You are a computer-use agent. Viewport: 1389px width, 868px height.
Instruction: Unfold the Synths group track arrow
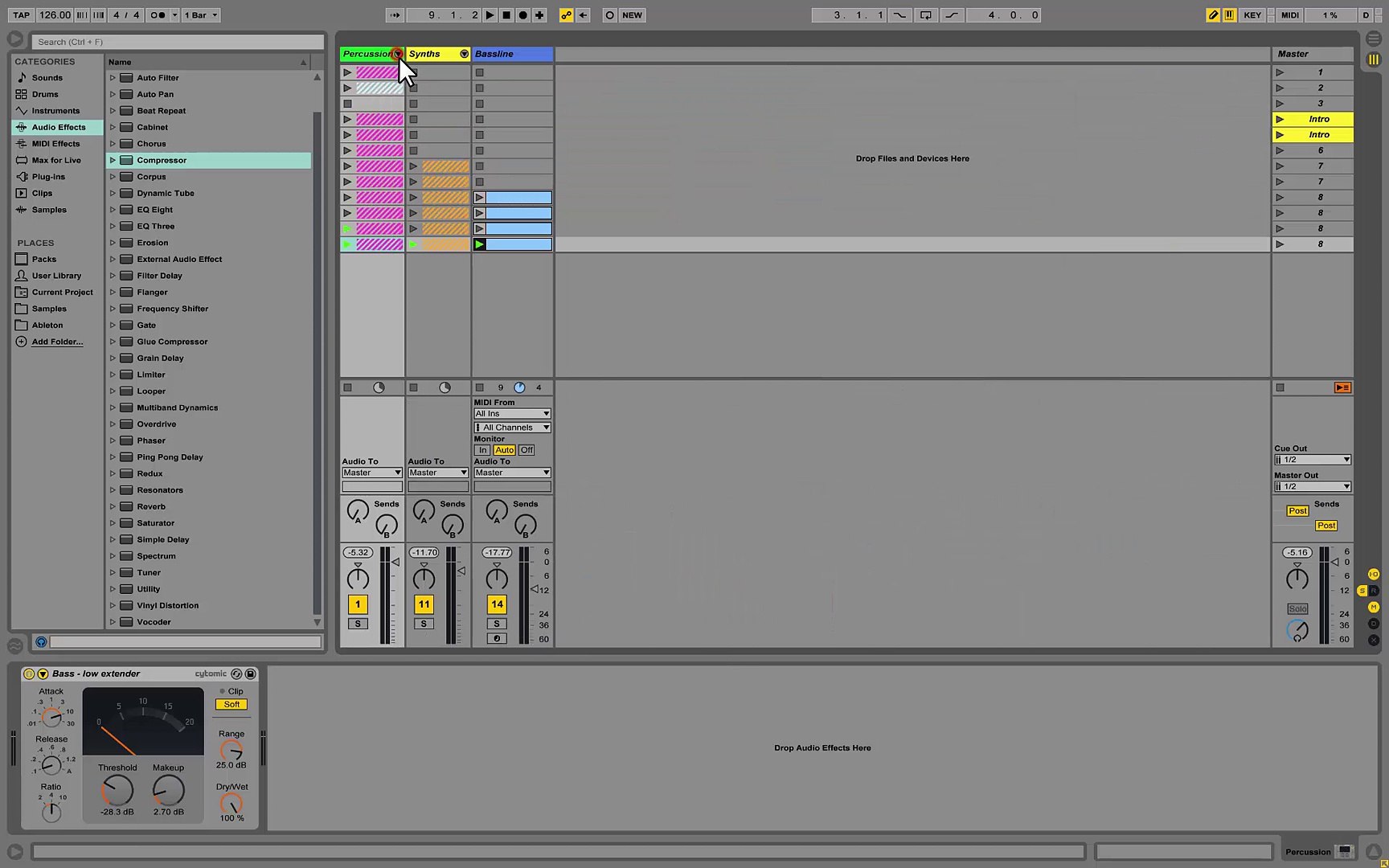[x=464, y=54]
